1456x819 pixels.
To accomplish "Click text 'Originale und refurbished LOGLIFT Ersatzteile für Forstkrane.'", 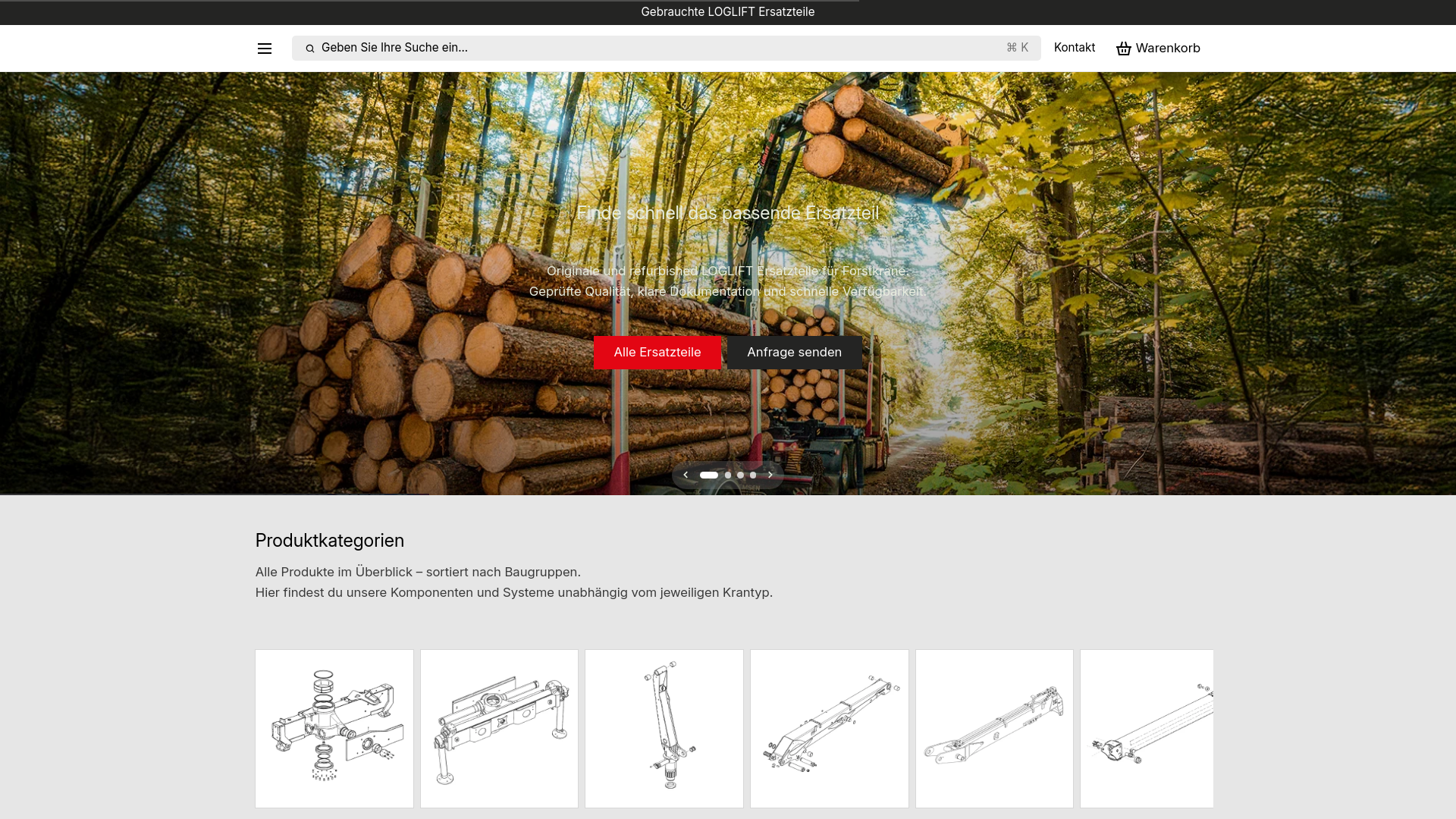I will click(x=728, y=271).
